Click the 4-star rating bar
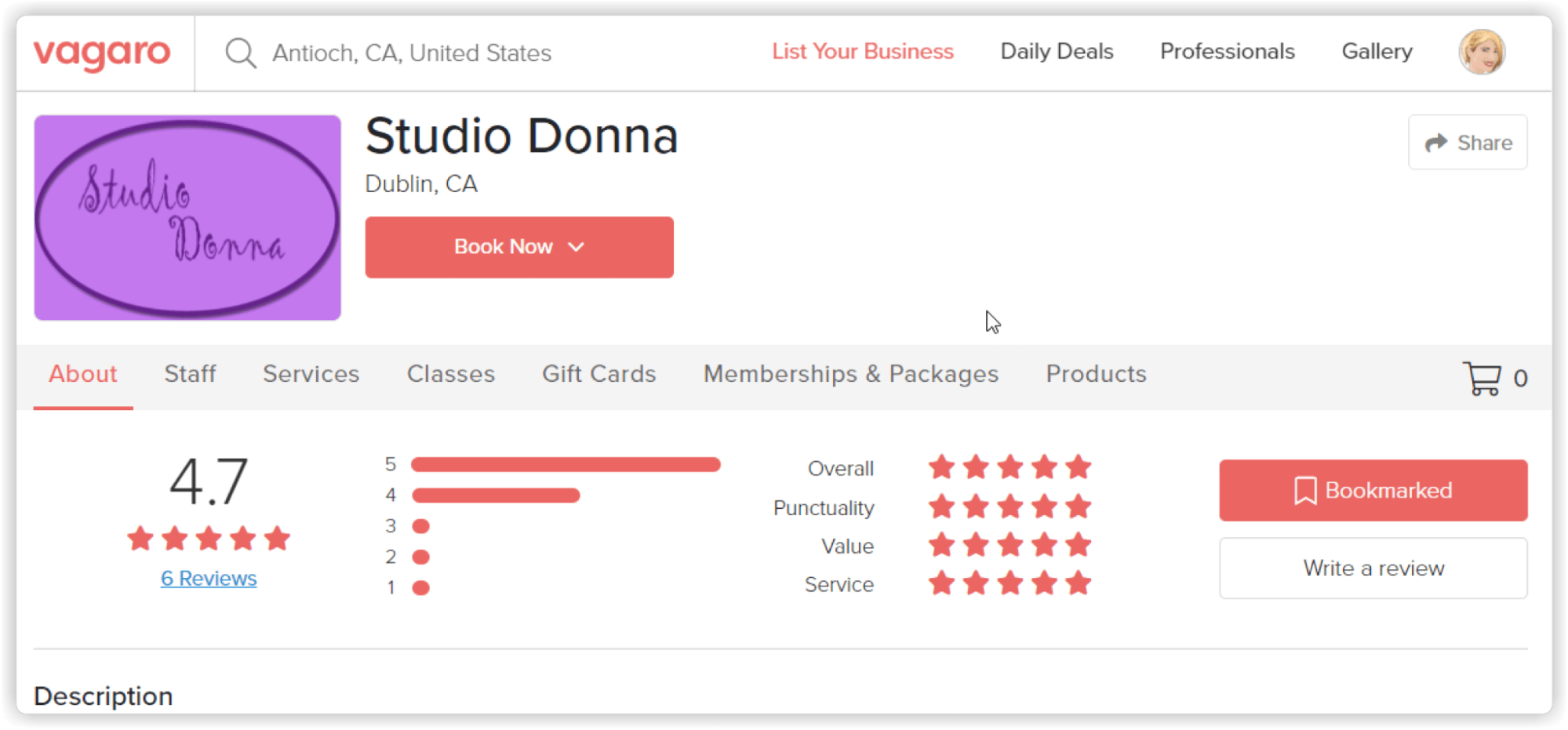 pyautogui.click(x=496, y=496)
